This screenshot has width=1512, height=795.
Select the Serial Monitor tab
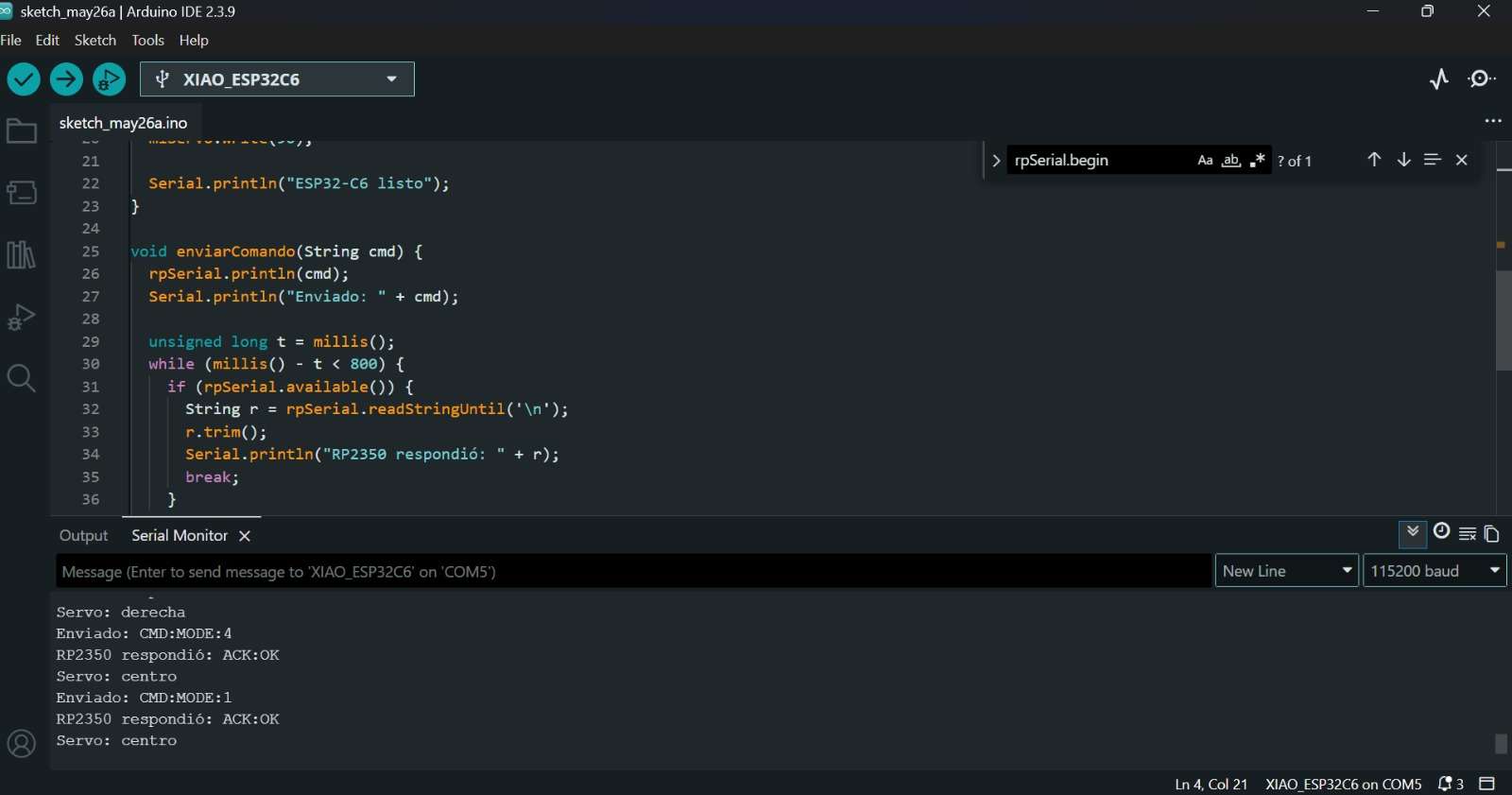click(x=180, y=536)
